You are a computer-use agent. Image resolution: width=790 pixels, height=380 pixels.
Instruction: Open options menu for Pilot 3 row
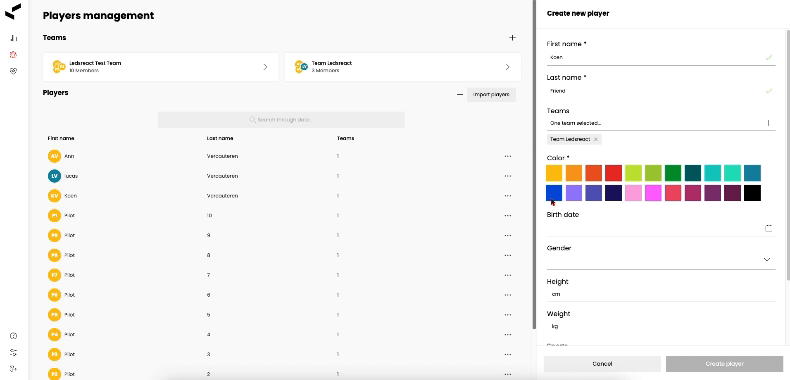(507, 354)
